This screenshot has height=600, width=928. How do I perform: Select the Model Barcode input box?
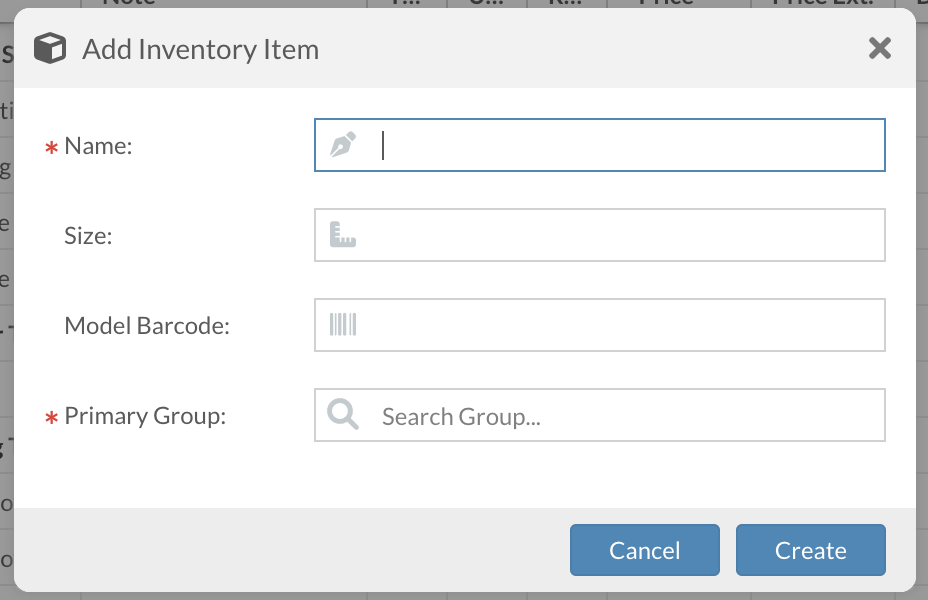pyautogui.click(x=620, y=325)
